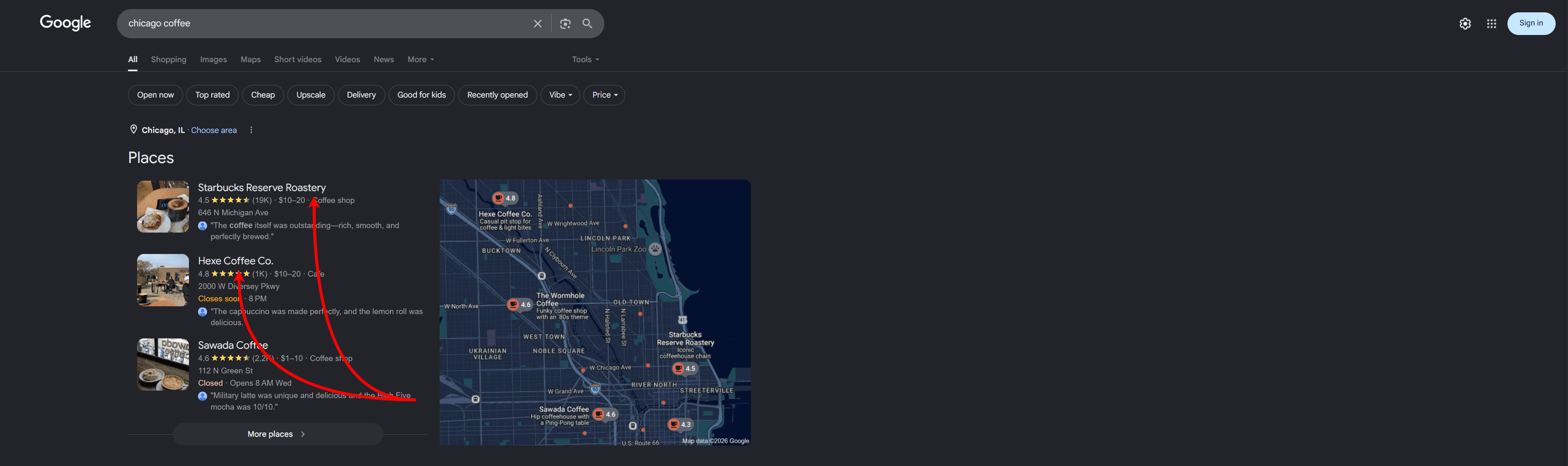Click the 'Opens 8 AM Wed' hours text
The height and width of the screenshot is (466, 1568).
(261, 383)
